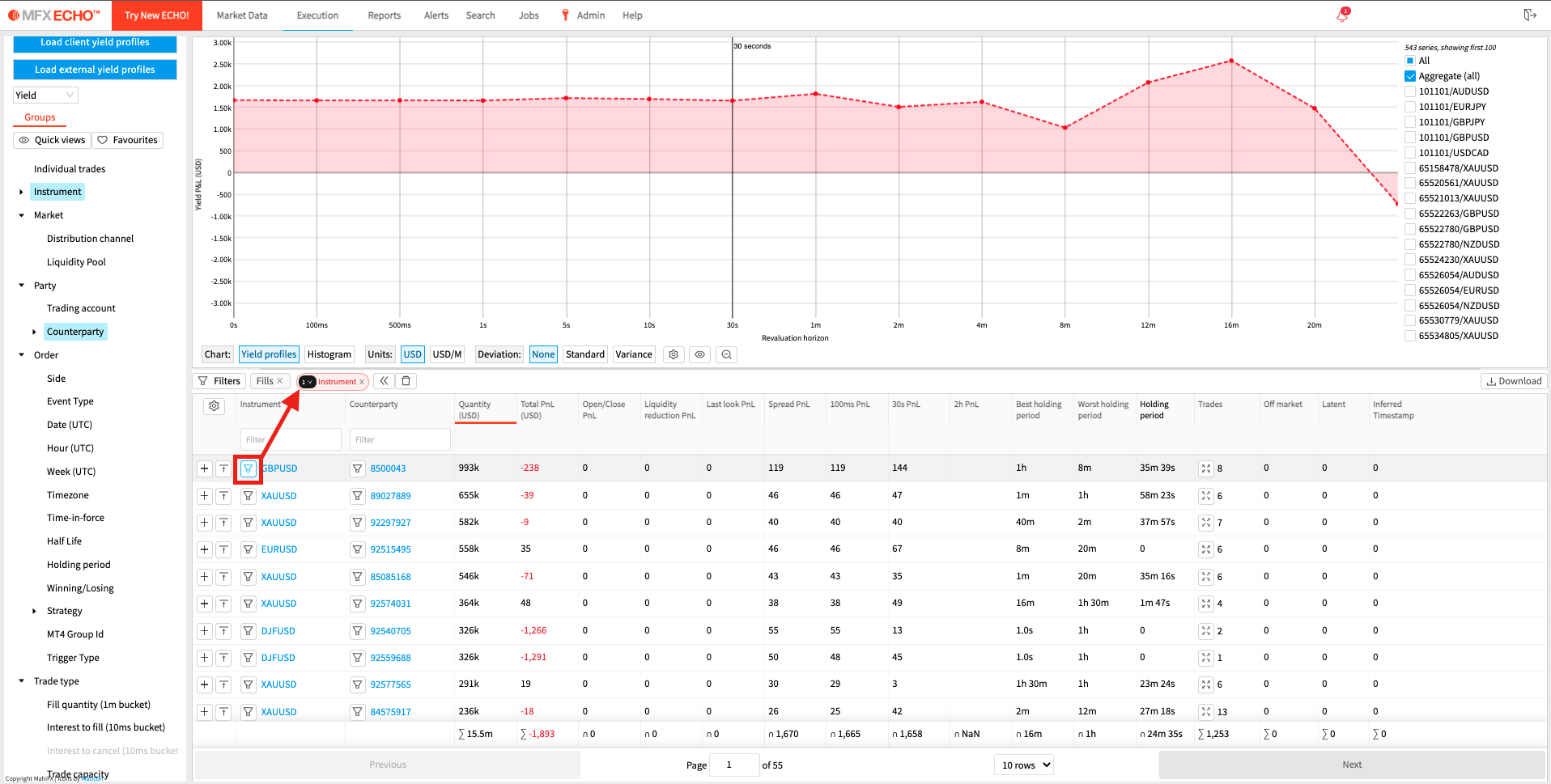The width and height of the screenshot is (1551, 784).
Task: Expand the Counterparty tree node arrow
Action: click(34, 332)
